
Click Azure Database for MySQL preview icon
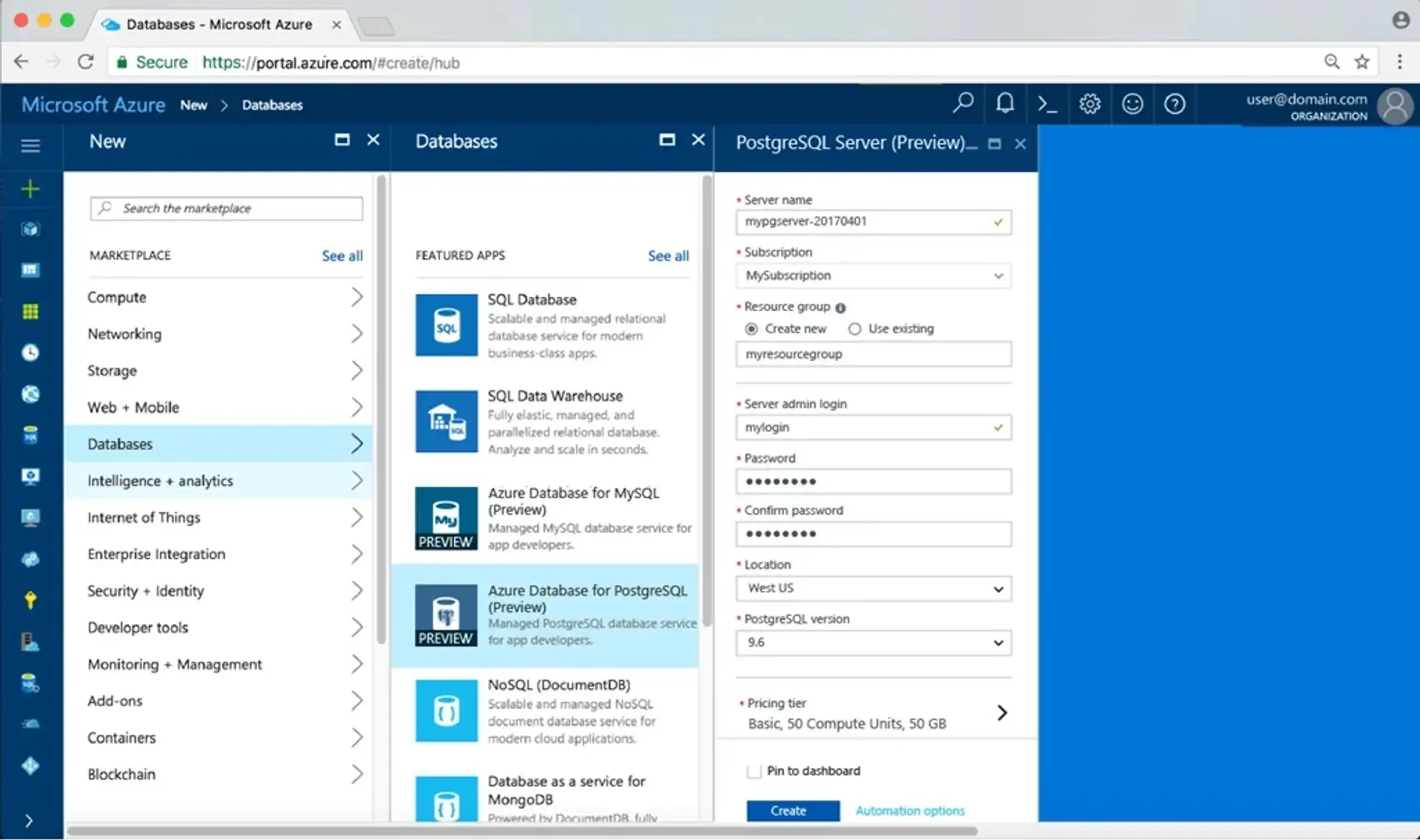click(446, 518)
